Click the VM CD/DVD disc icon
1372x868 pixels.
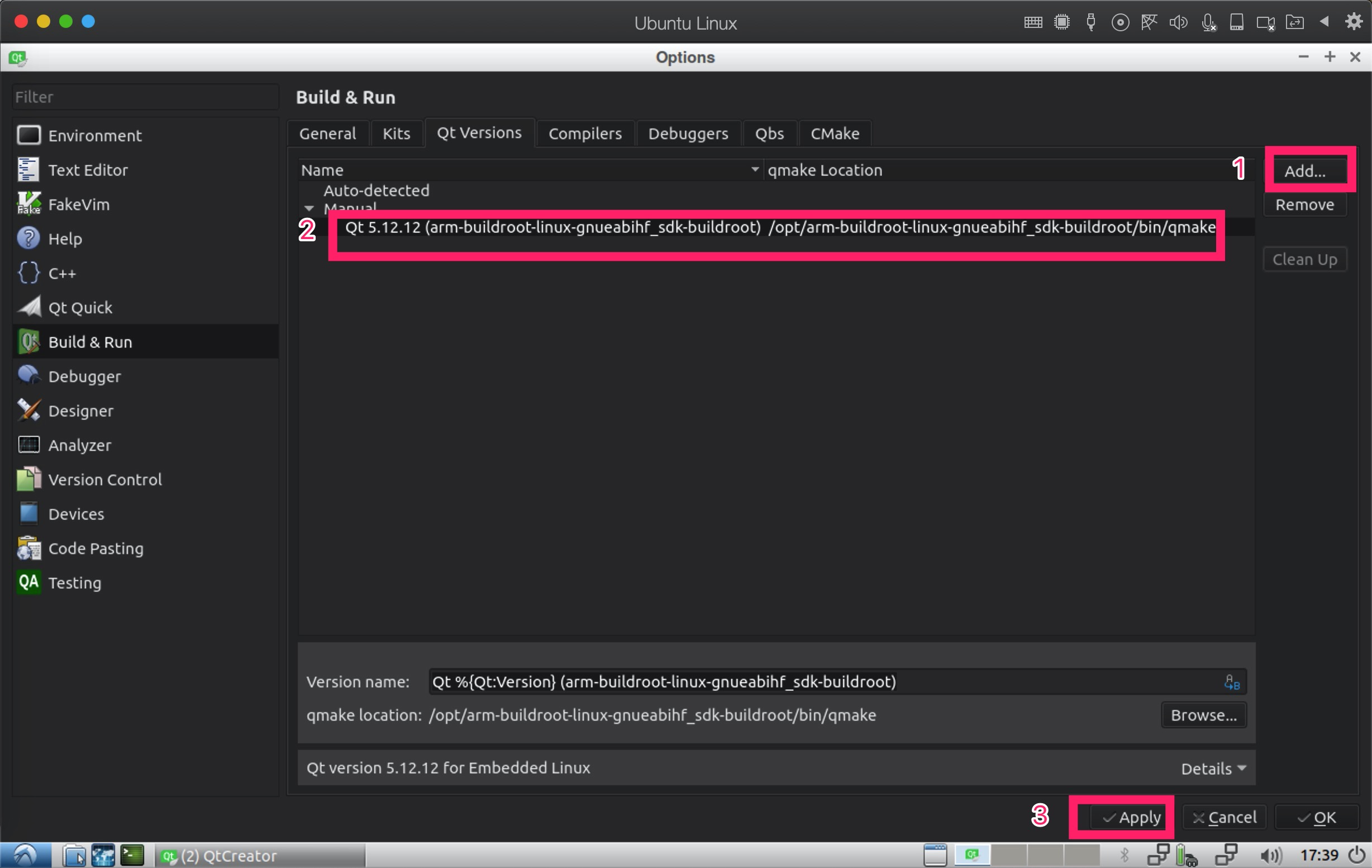pyautogui.click(x=1120, y=22)
